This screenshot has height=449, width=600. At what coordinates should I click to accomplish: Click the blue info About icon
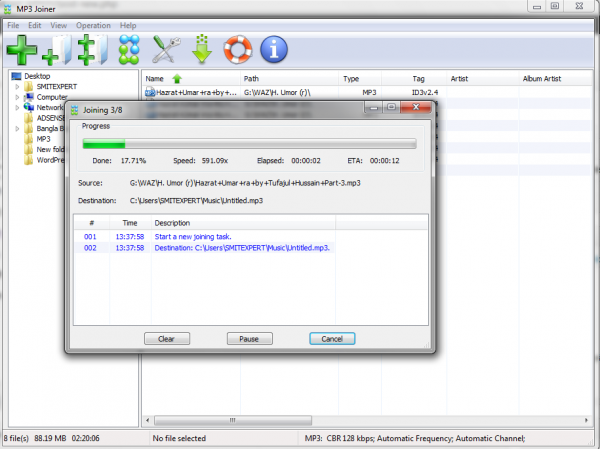[274, 50]
